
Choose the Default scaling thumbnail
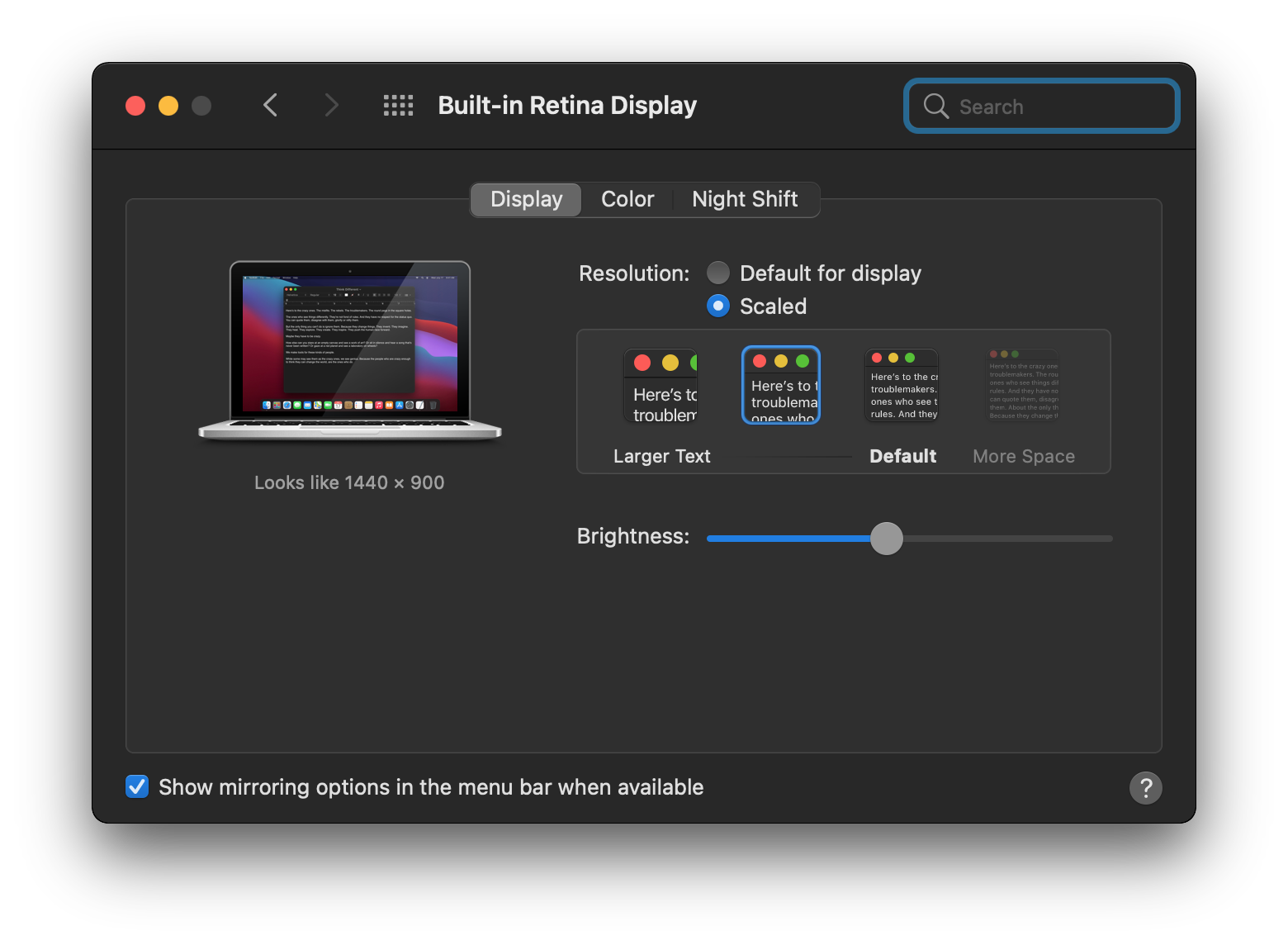[902, 385]
